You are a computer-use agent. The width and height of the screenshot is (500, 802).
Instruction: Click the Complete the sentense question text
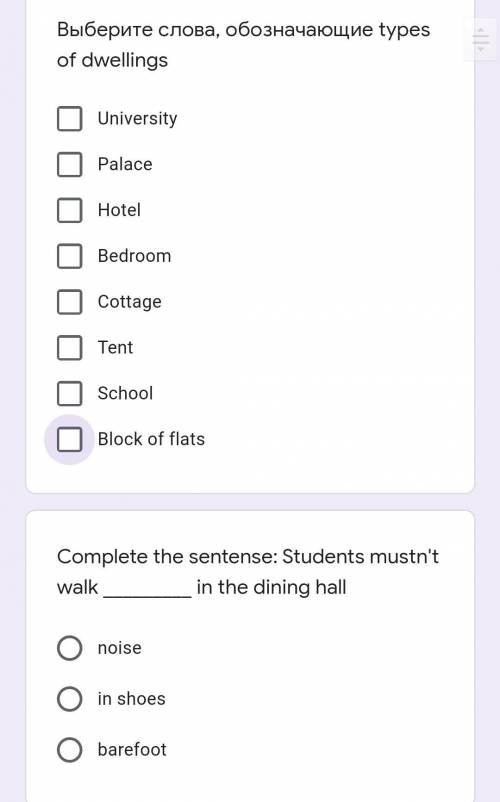tap(248, 572)
